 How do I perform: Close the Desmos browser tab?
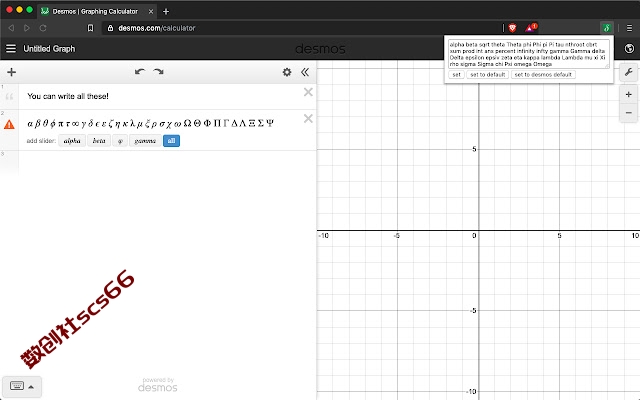coord(151,11)
